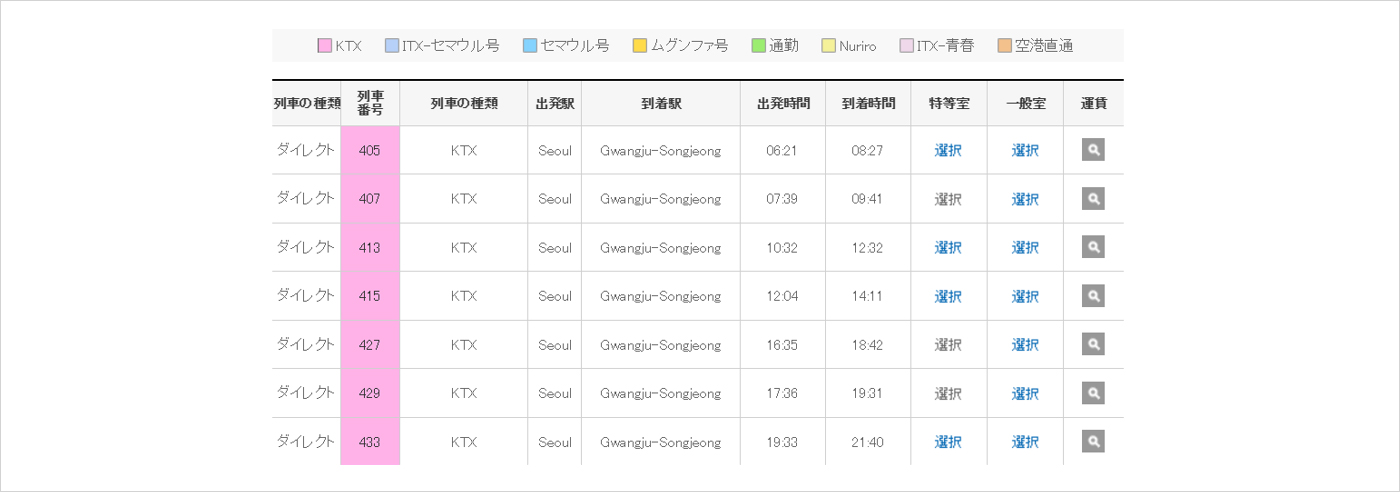1400x492 pixels.
Task: Click greyed-out 特等室 選択 for train 429
Action: coord(948,393)
